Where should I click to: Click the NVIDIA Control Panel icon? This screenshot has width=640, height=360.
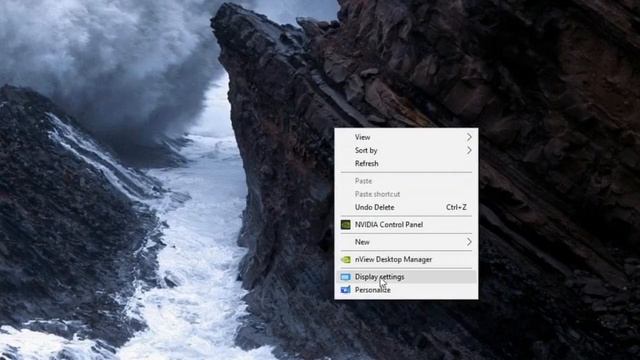(x=345, y=224)
